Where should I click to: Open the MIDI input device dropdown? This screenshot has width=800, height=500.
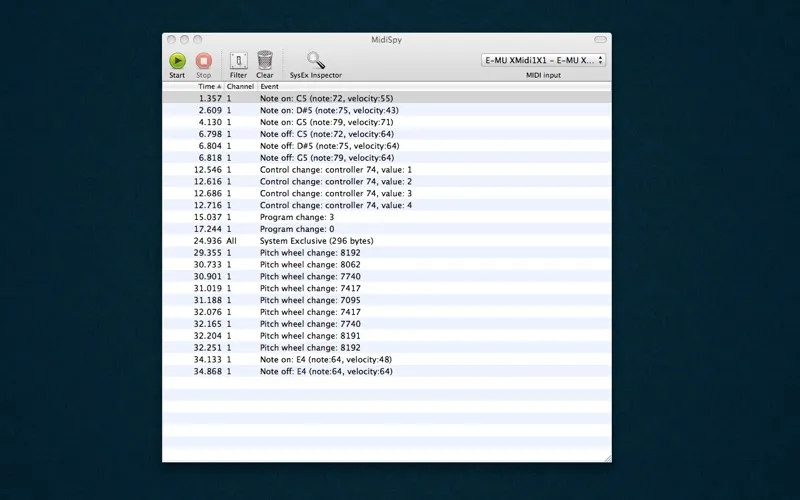pos(543,60)
